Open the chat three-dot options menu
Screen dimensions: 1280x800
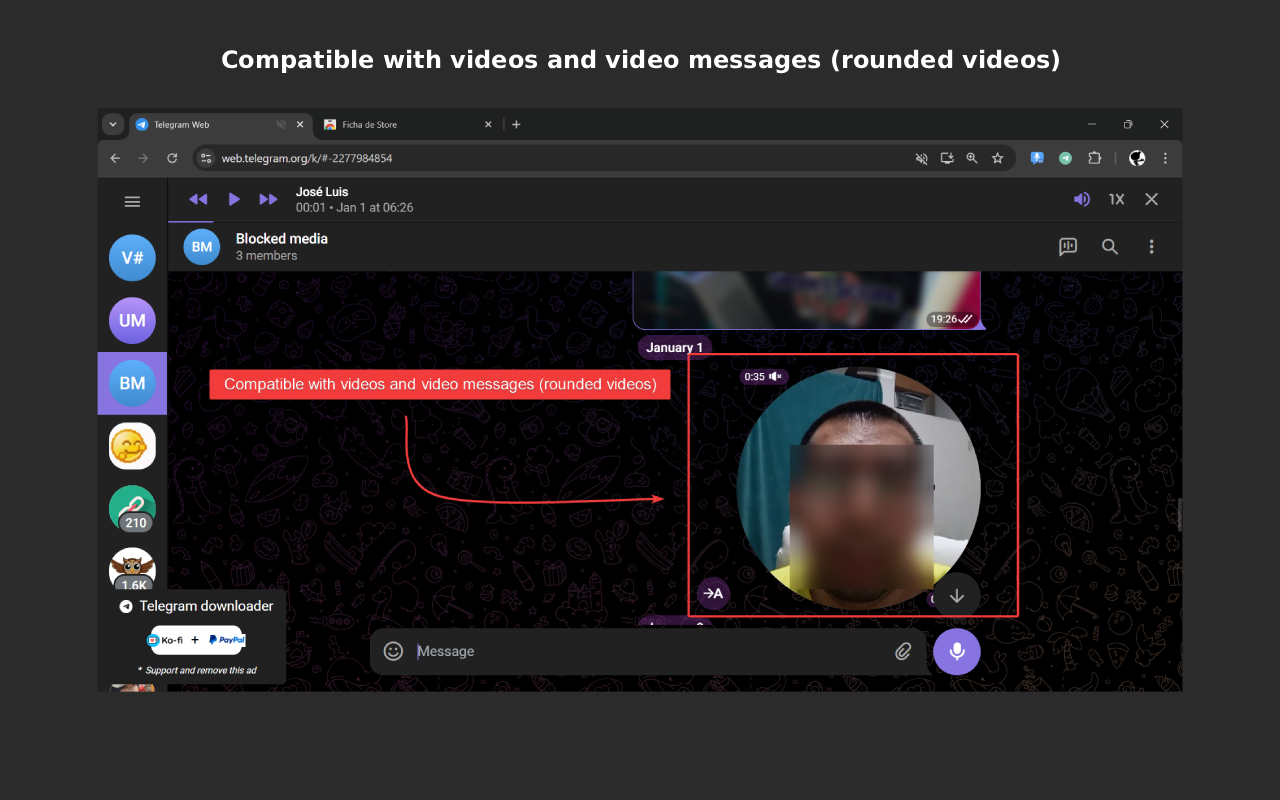1151,246
